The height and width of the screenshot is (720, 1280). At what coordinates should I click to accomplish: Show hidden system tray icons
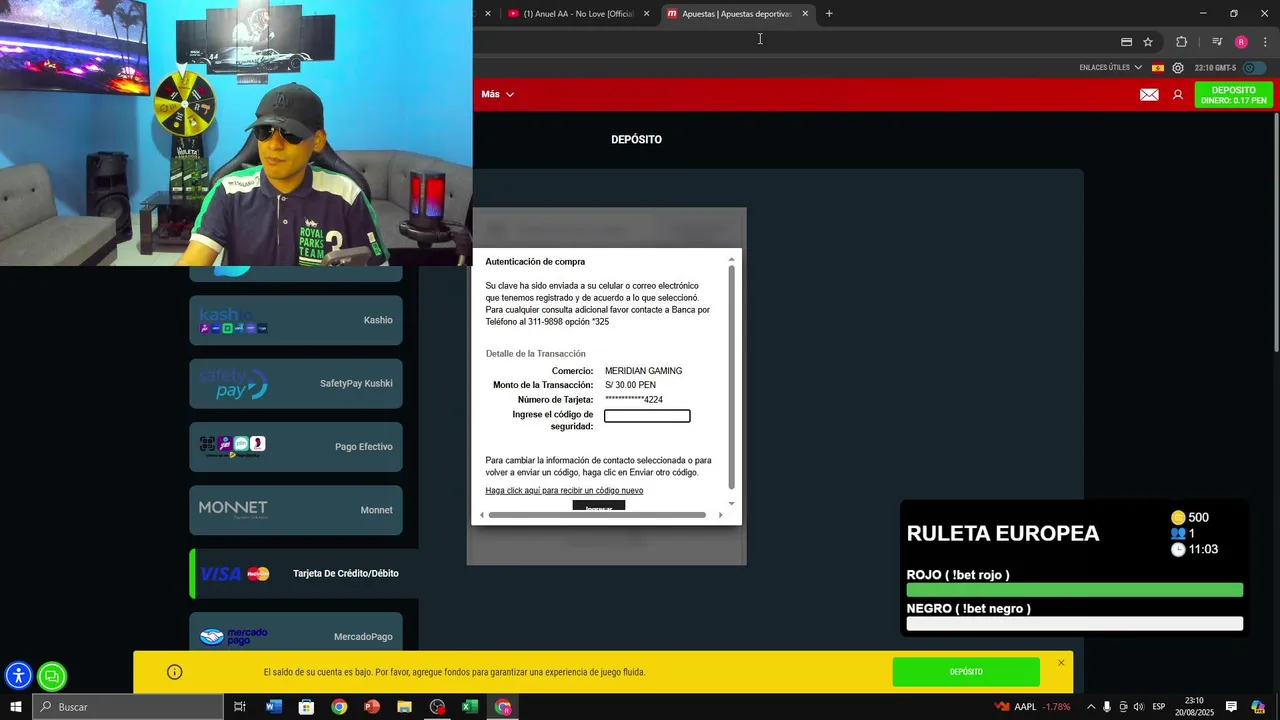(1090, 707)
